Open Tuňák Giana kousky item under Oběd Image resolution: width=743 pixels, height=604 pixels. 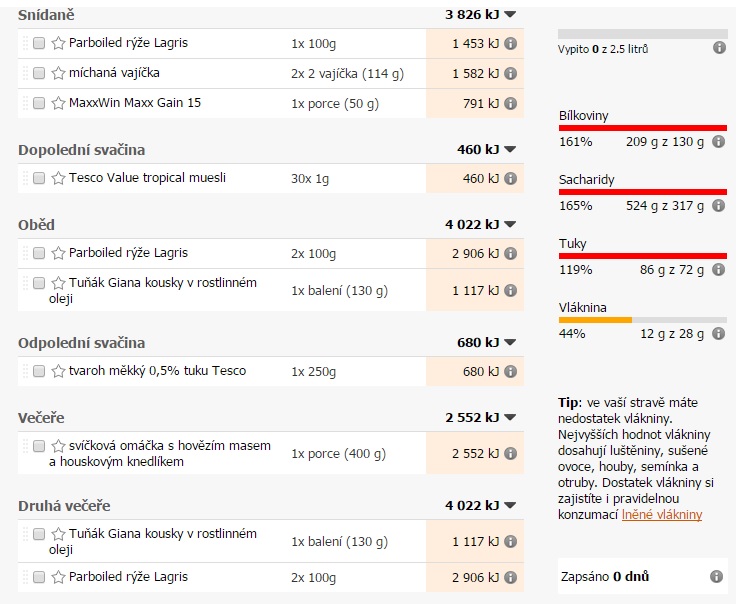[x=153, y=290]
